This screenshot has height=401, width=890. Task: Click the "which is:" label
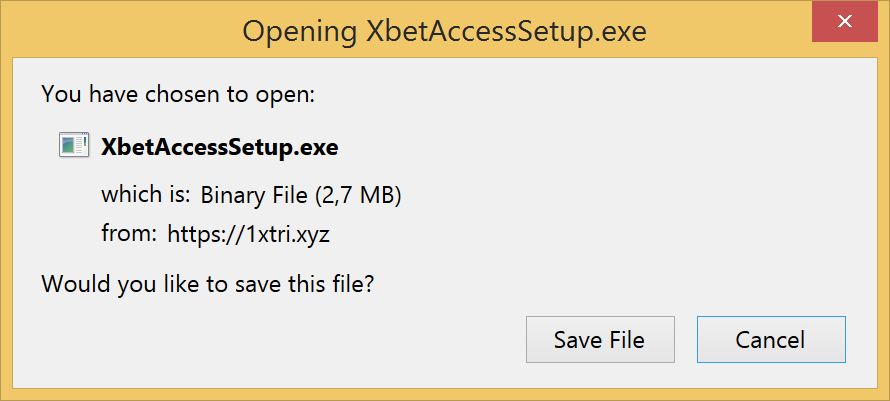point(145,193)
